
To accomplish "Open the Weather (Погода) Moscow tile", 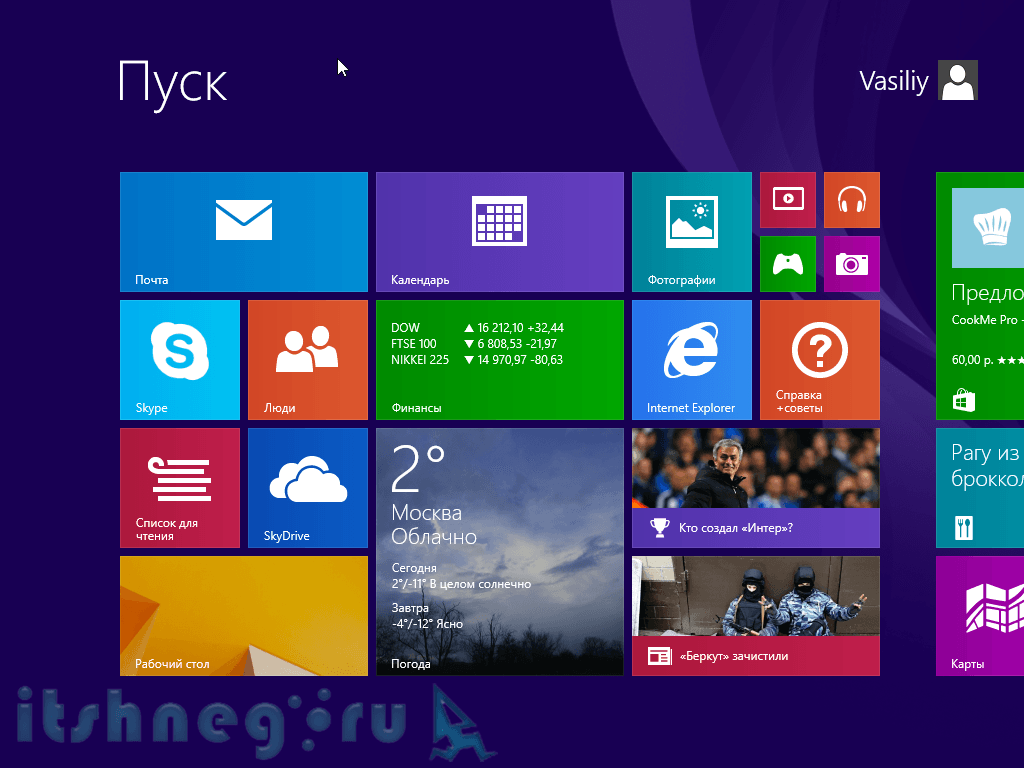I will pyautogui.click(x=499, y=551).
